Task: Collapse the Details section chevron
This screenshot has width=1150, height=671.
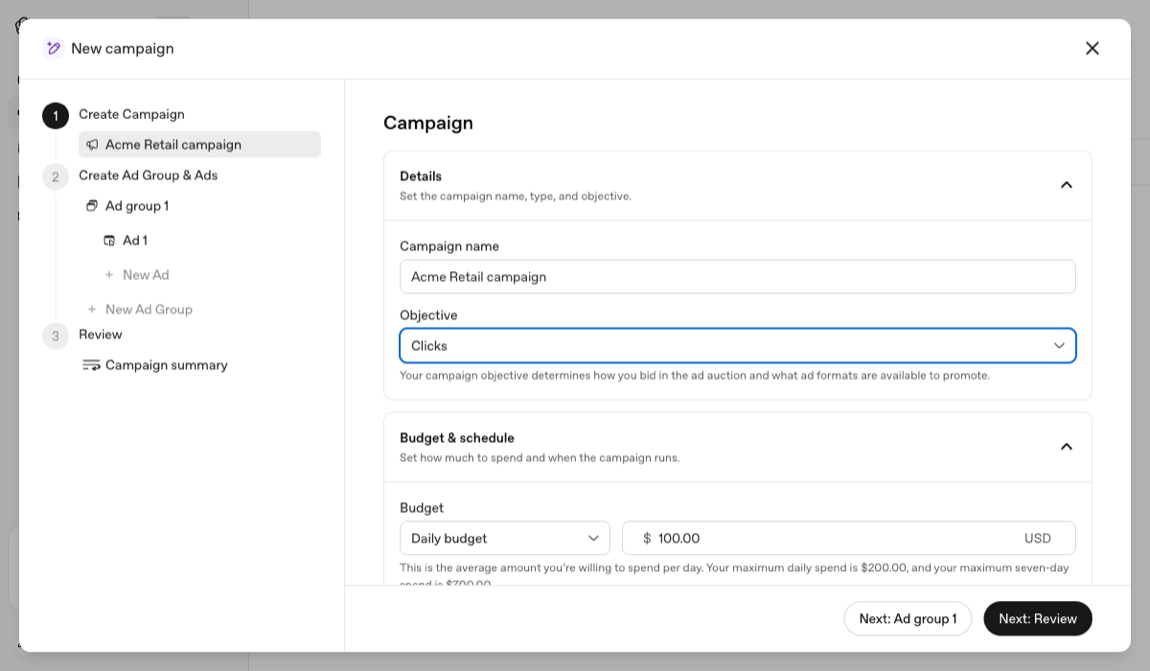Action: click(x=1066, y=185)
